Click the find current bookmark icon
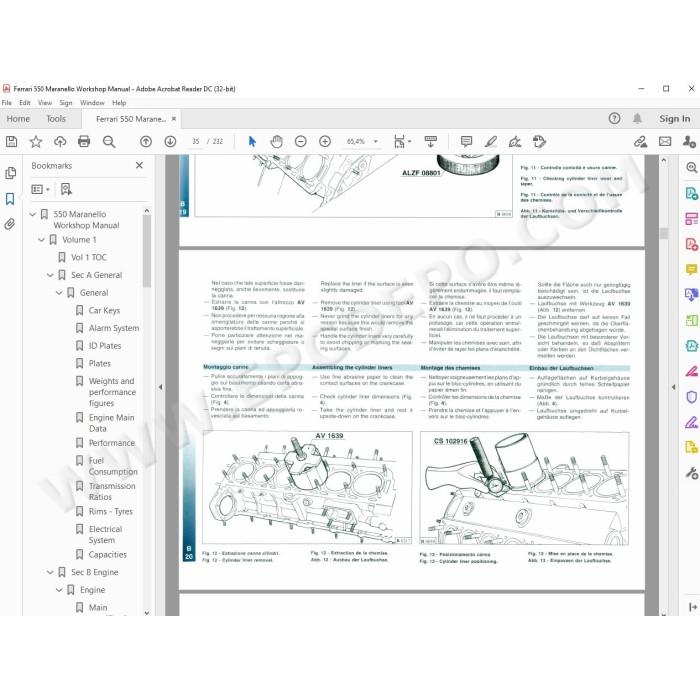 pos(66,189)
